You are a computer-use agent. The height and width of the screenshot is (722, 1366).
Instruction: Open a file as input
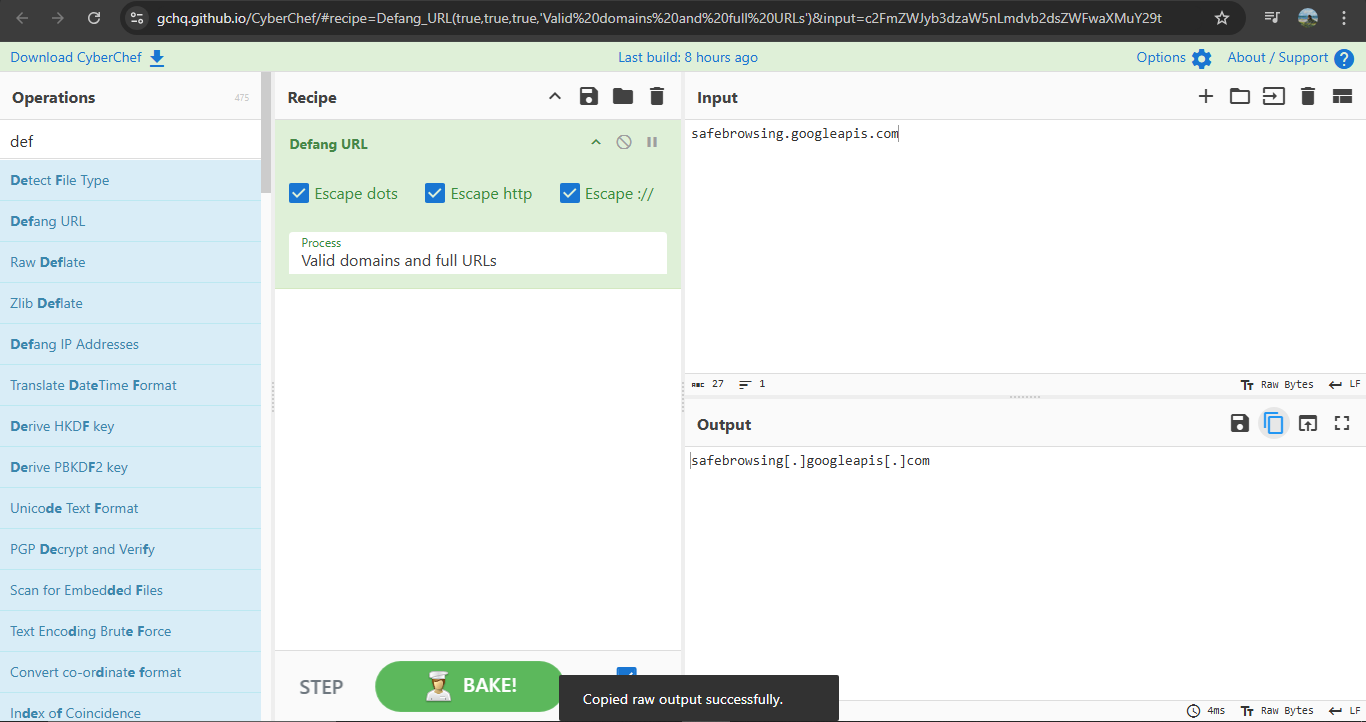(x=1274, y=97)
